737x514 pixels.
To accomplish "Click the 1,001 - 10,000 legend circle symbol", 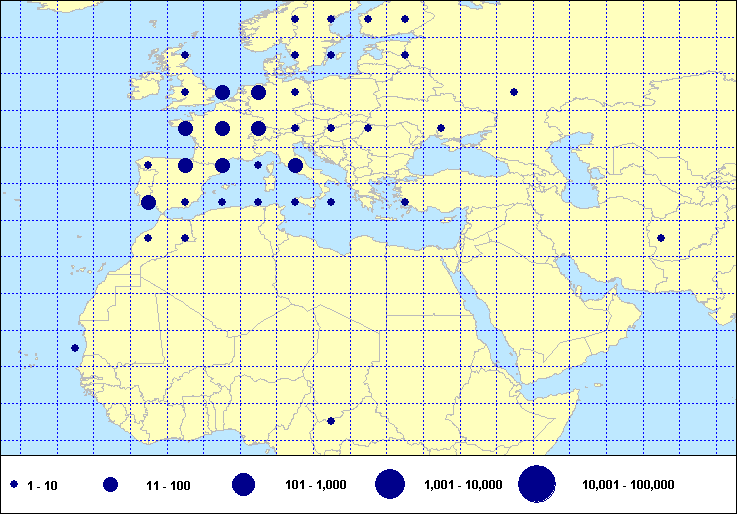I will (x=390, y=484).
